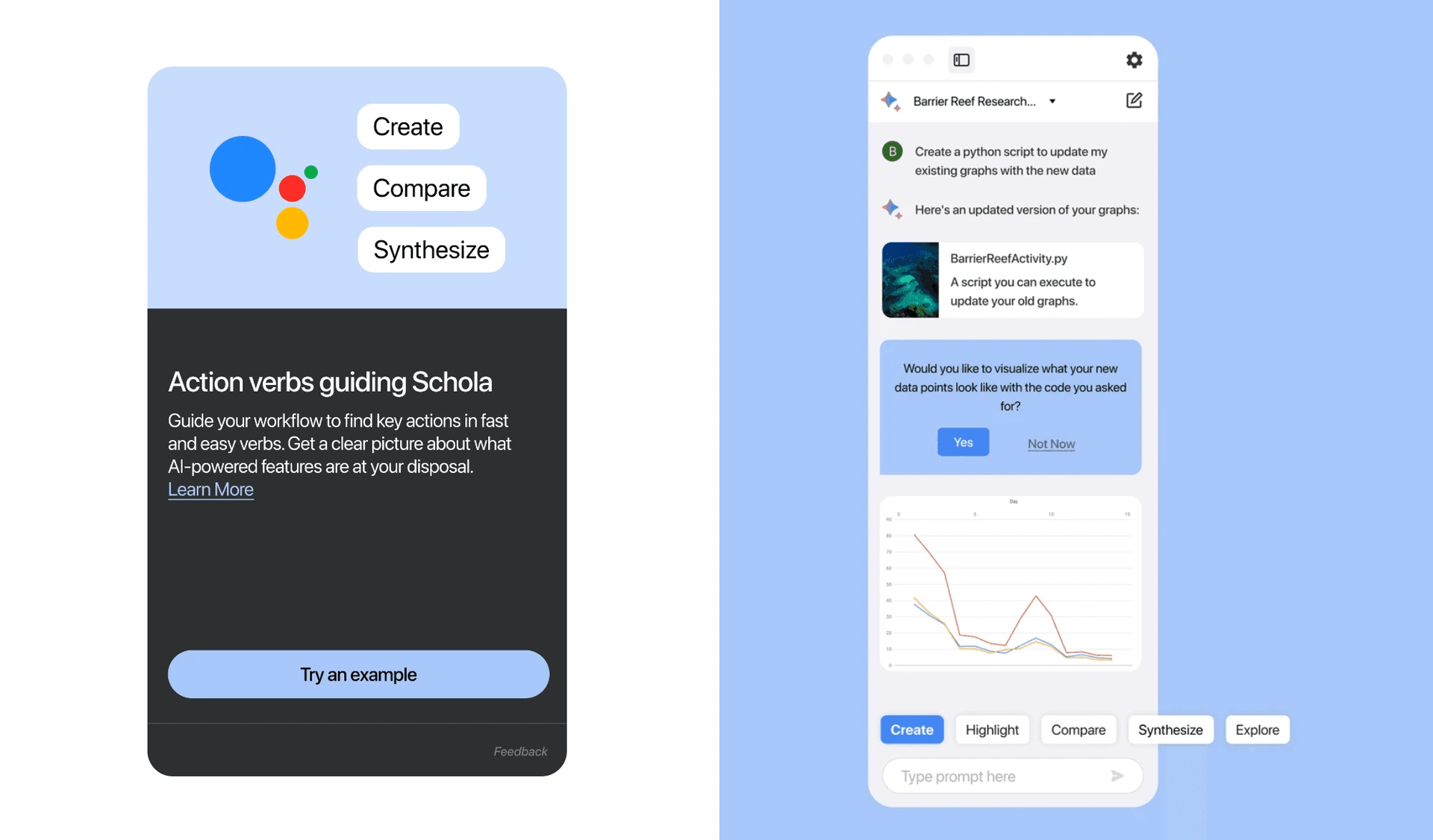Screen dimensions: 1433x840
Task: Click the Yes button to visualize data
Action: pyautogui.click(x=962, y=441)
